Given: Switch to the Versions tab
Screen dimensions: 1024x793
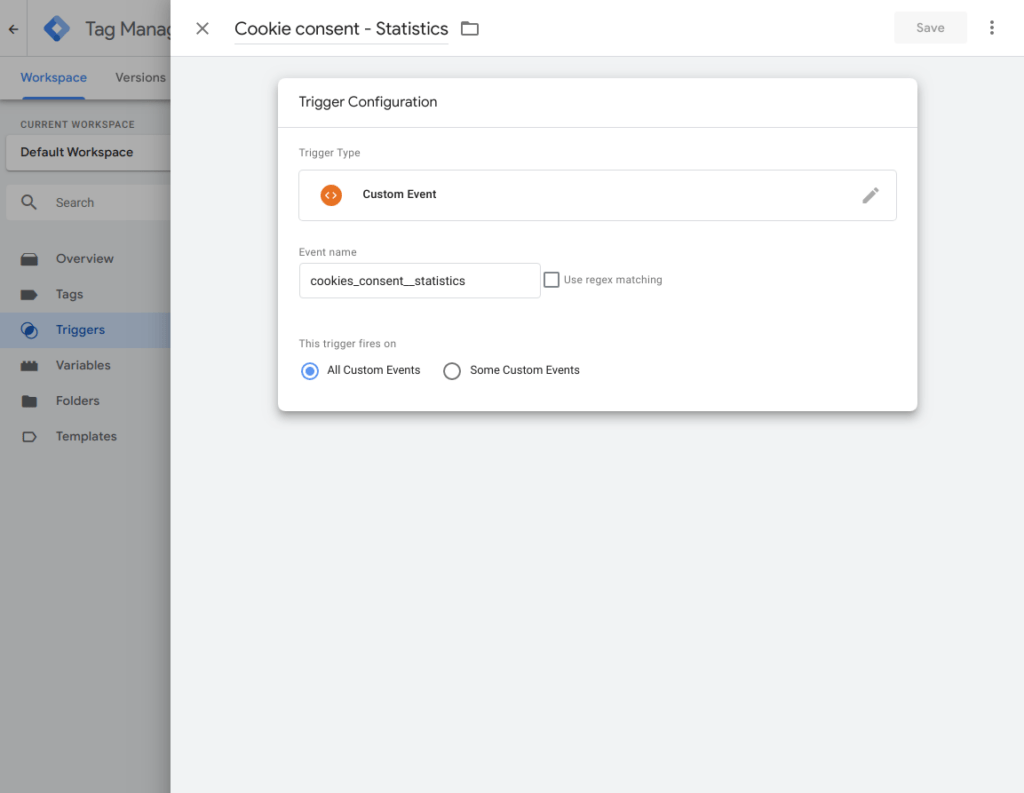Looking at the screenshot, I should (x=140, y=78).
